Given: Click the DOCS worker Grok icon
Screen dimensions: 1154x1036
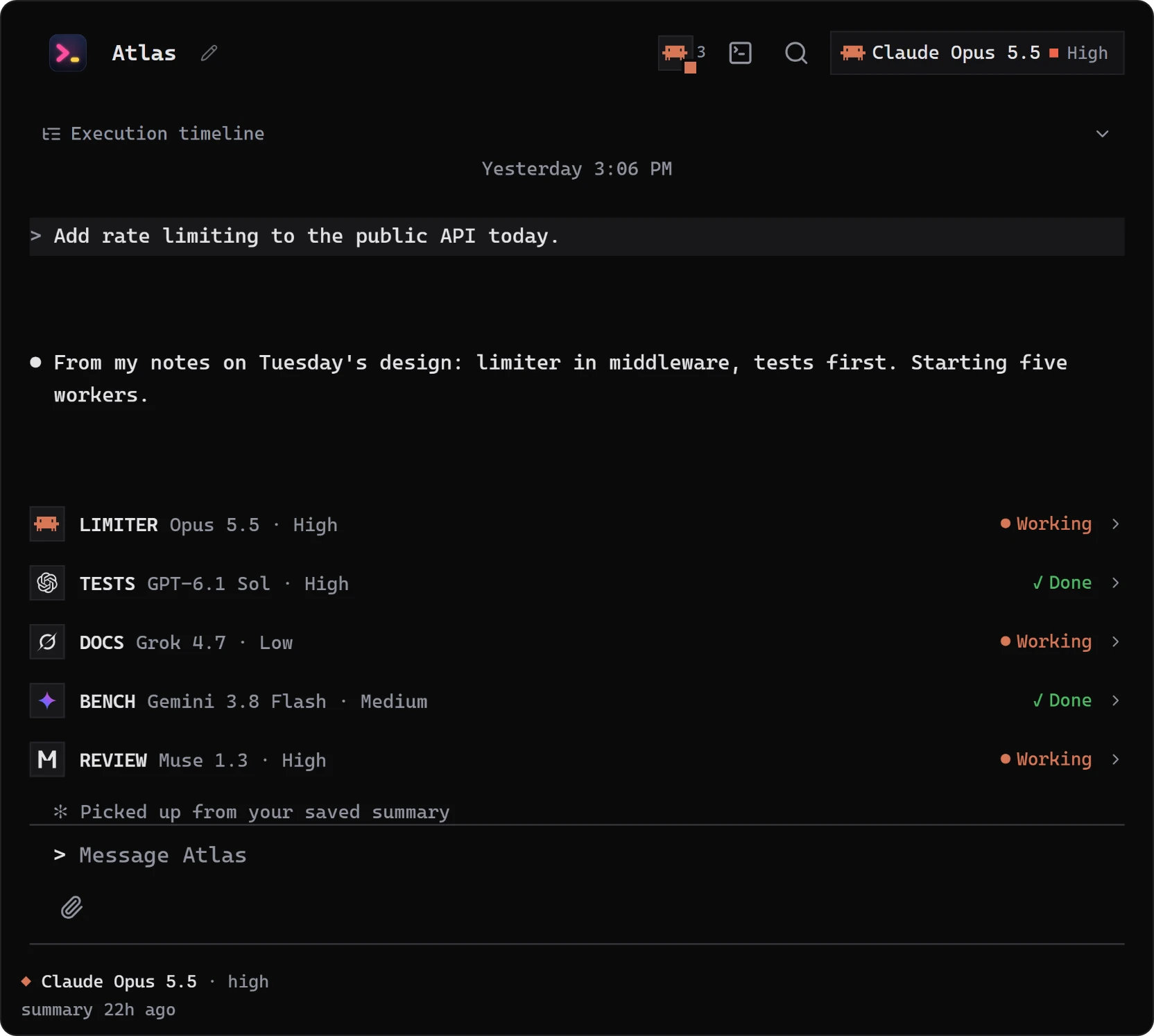Looking at the screenshot, I should [x=47, y=642].
